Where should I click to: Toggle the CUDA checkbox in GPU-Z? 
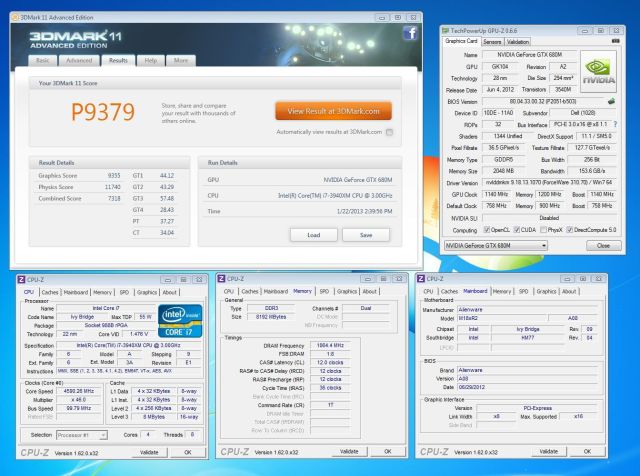[517, 230]
